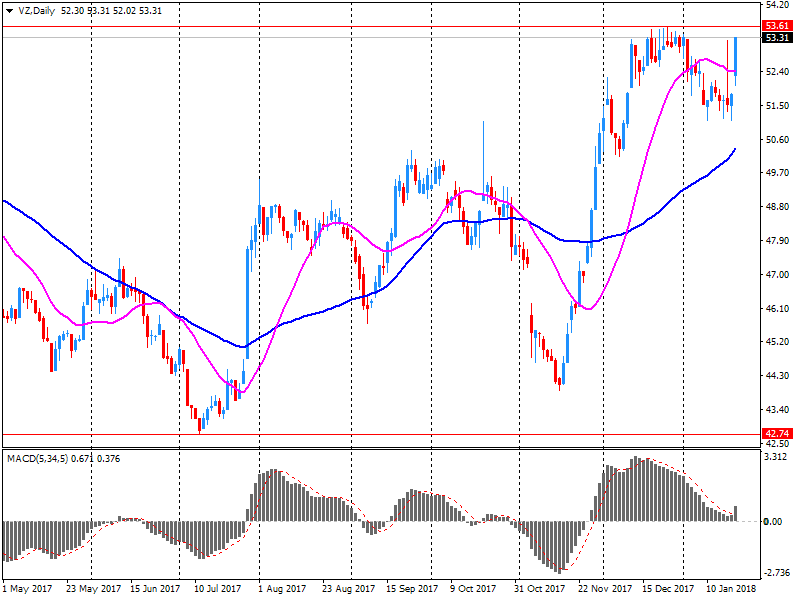Select the 53.61 red resistance price label
This screenshot has height=600, width=800.
pos(777,26)
